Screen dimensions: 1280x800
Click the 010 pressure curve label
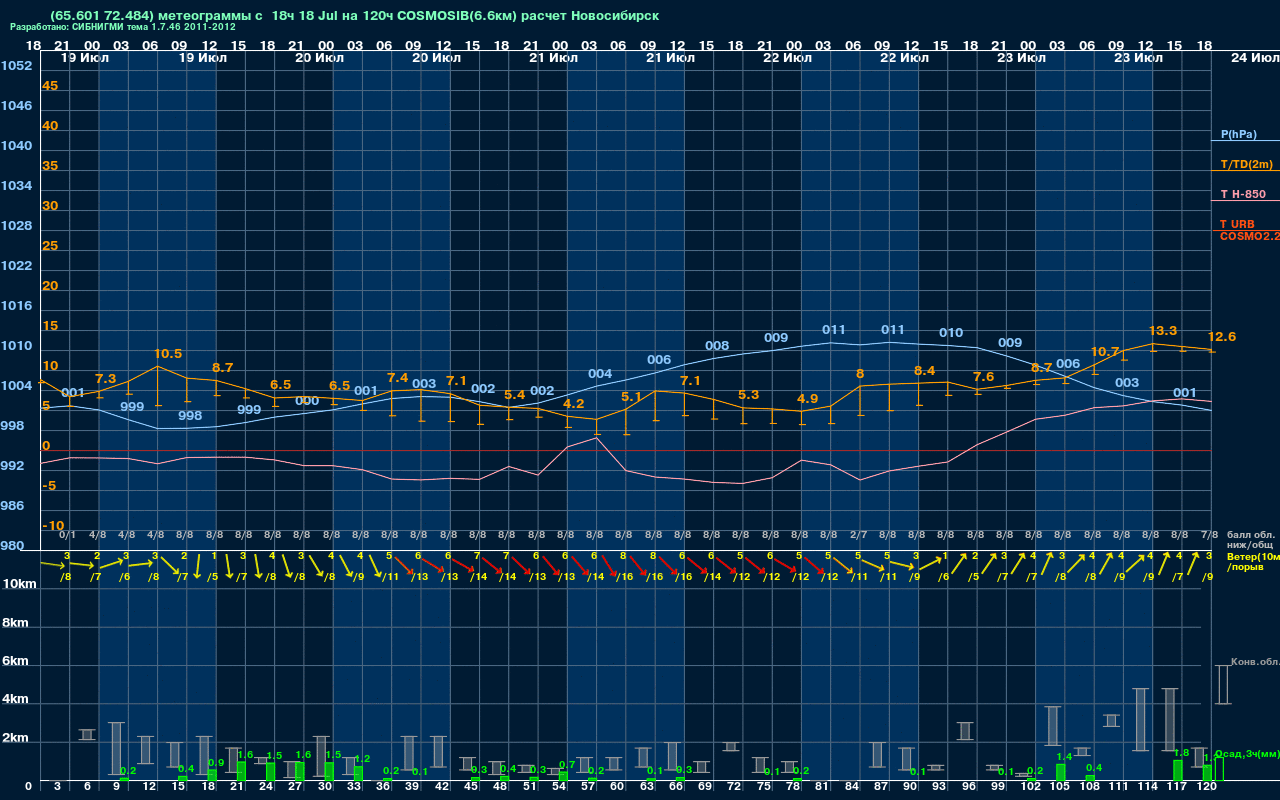[951, 333]
